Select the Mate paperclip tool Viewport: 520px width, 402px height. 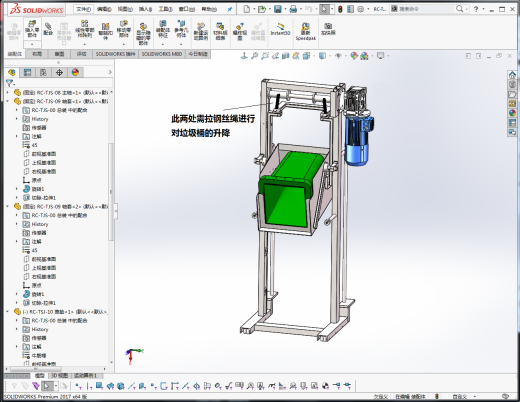coord(48,29)
